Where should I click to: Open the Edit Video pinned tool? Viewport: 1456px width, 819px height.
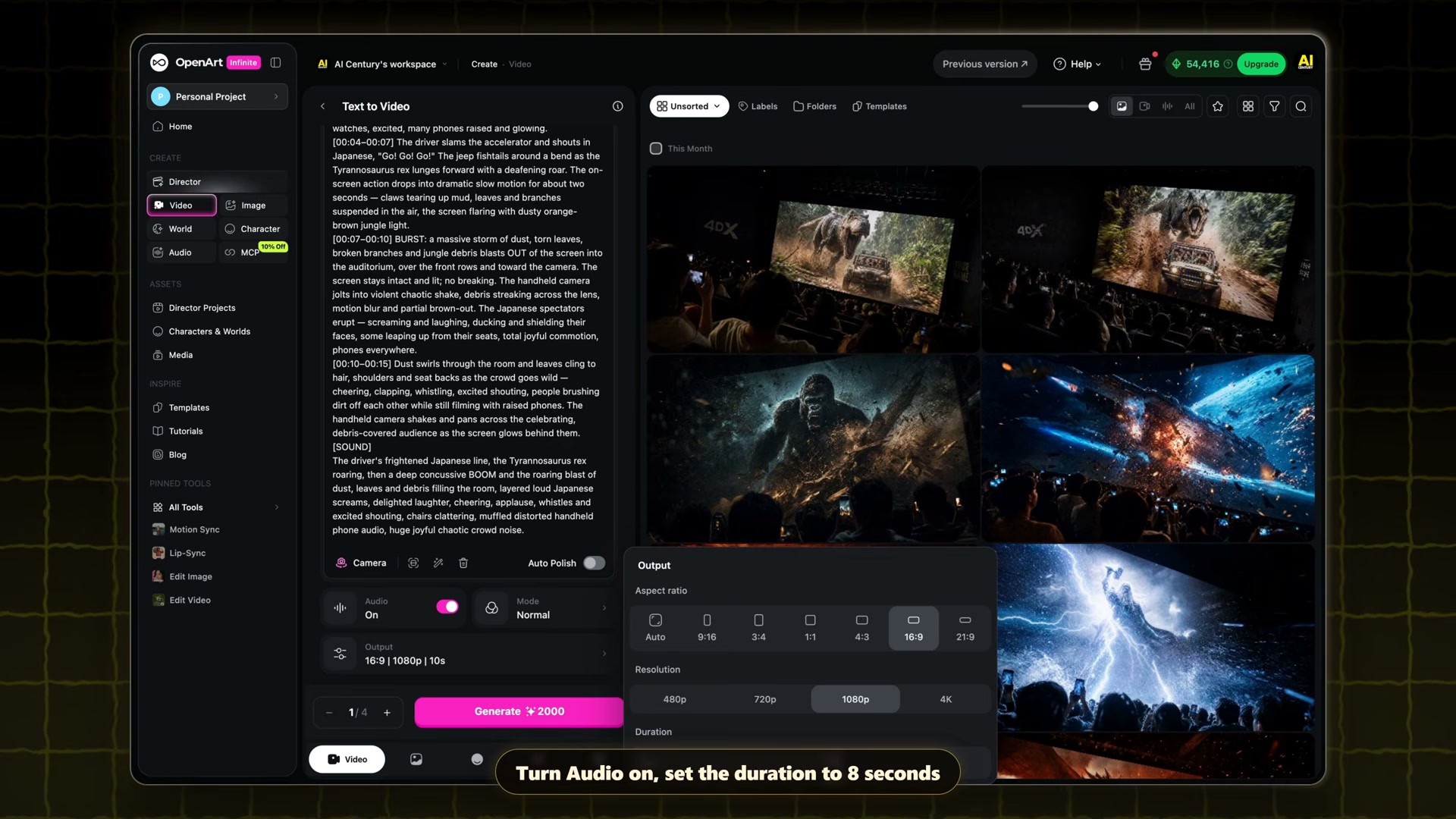[x=181, y=600]
